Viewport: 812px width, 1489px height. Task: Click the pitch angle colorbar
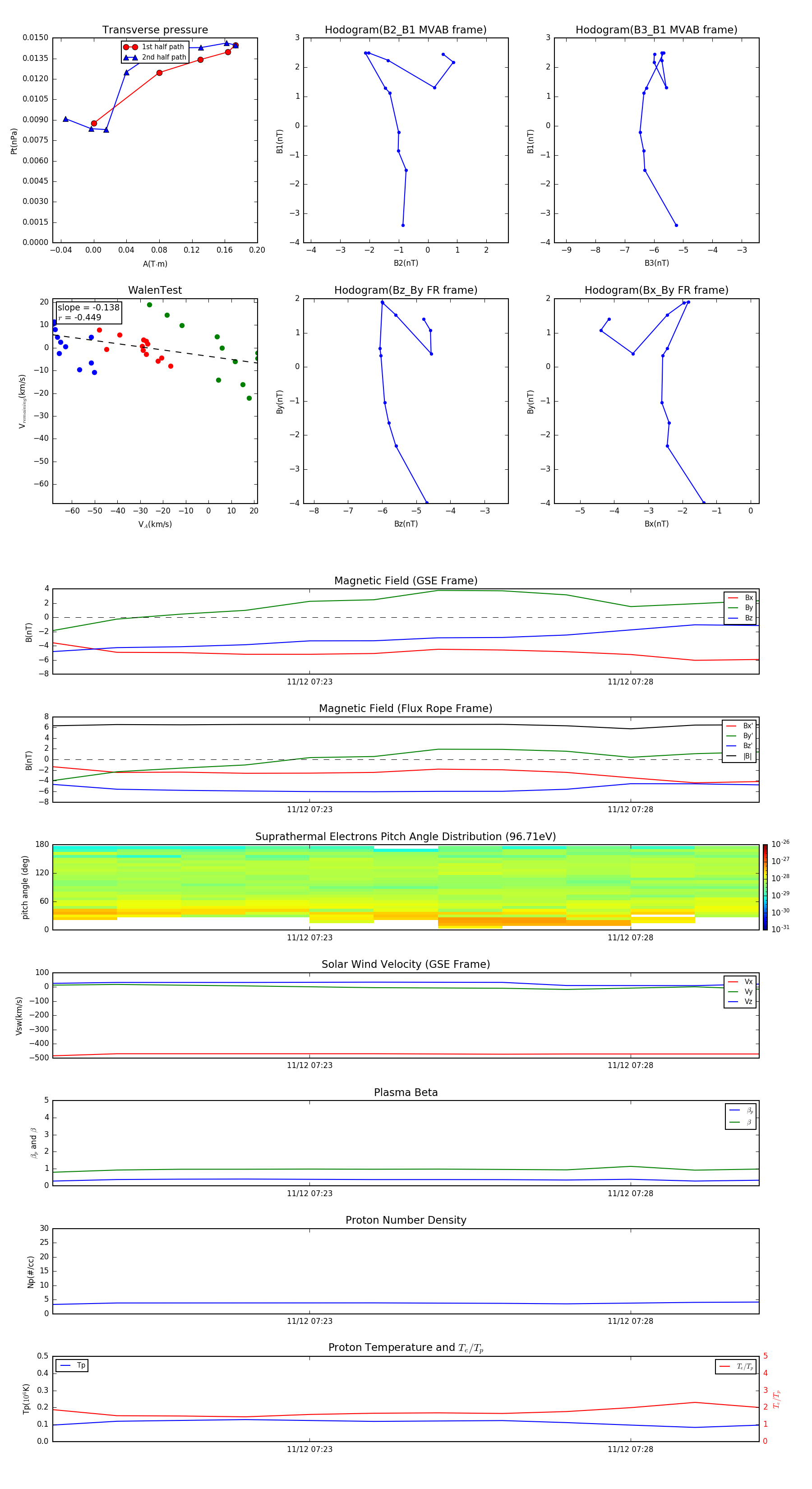pyautogui.click(x=765, y=887)
